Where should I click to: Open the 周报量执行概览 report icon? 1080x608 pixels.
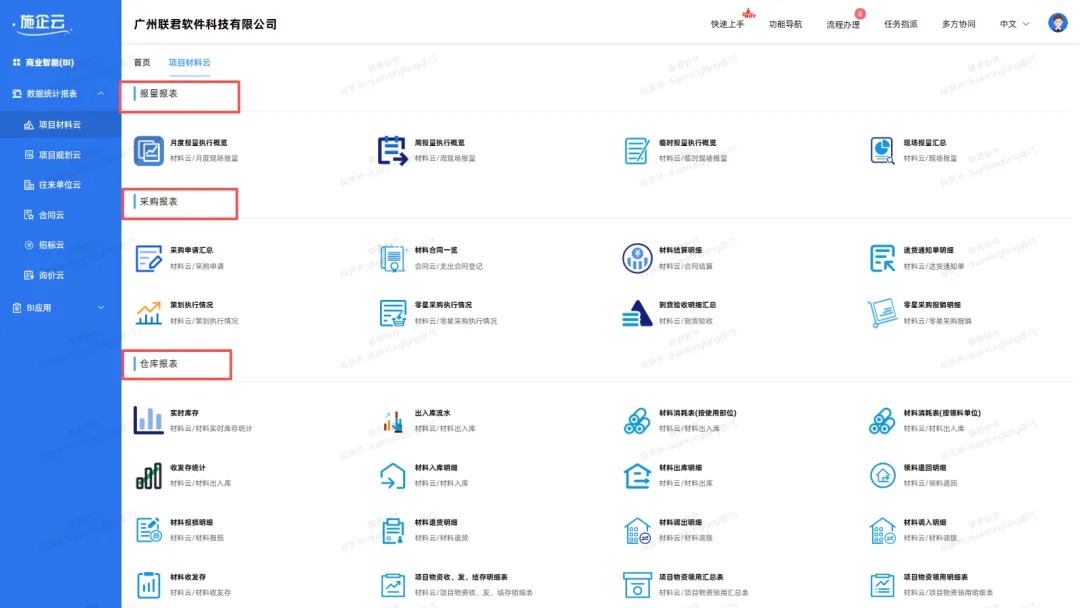tap(393, 152)
